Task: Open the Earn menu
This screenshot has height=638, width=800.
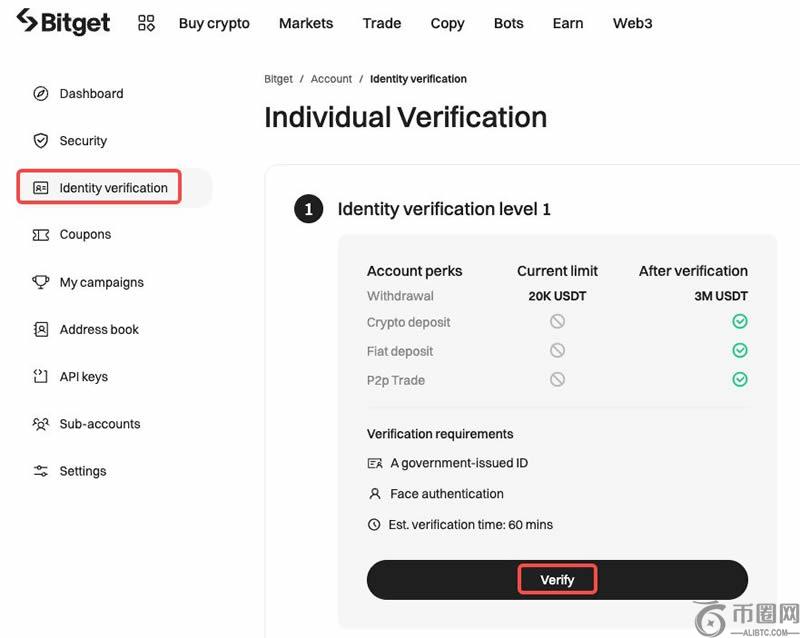Action: 568,23
